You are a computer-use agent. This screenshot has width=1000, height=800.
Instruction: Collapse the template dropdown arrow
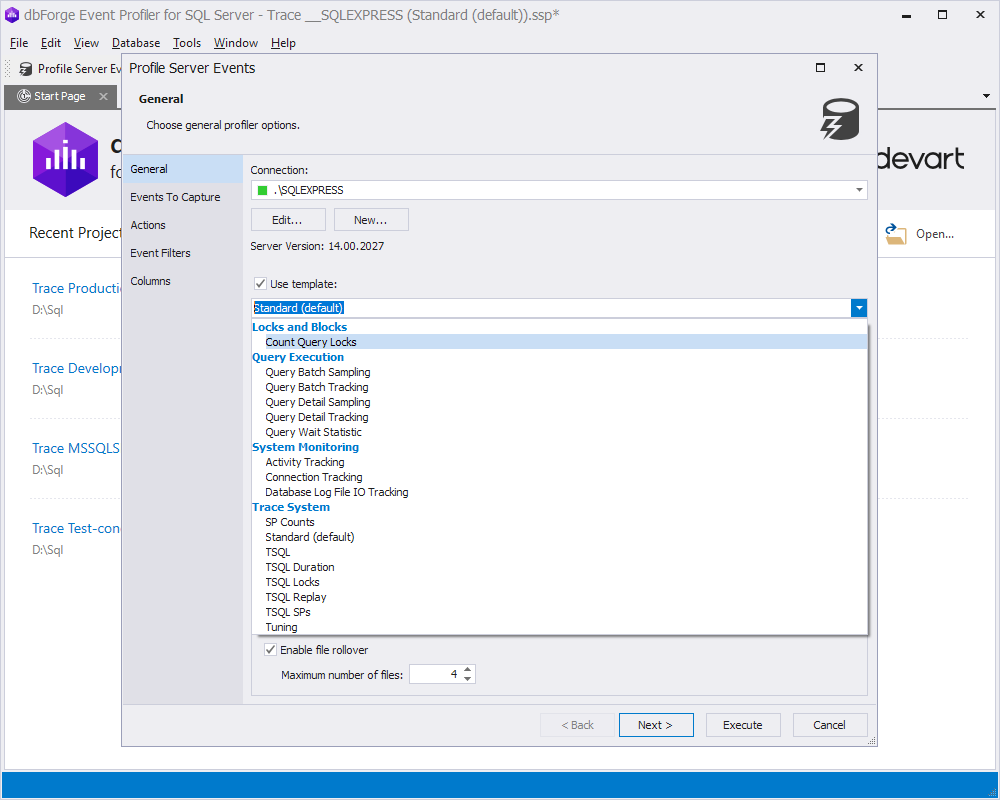click(859, 308)
